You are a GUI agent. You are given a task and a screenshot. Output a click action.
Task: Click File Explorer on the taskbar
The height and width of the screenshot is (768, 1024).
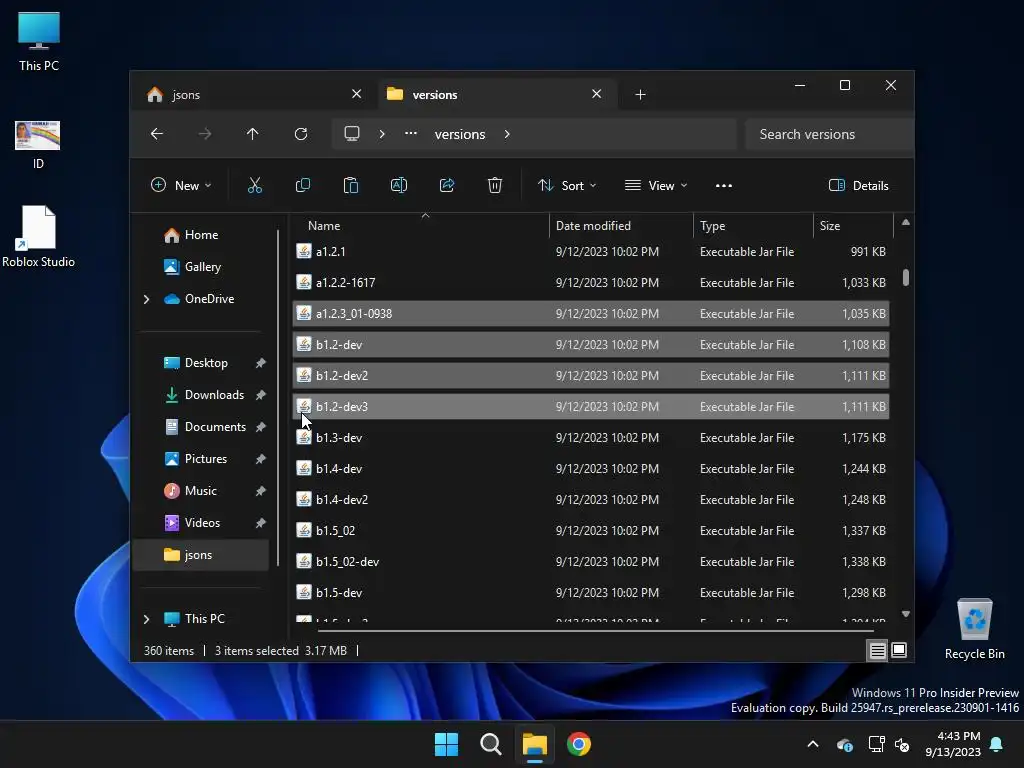(x=534, y=744)
